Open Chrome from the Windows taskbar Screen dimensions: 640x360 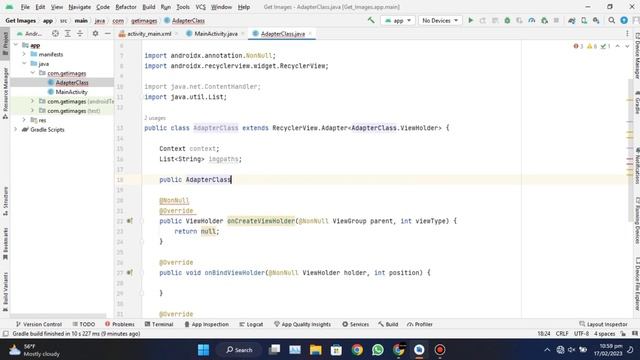(x=357, y=350)
